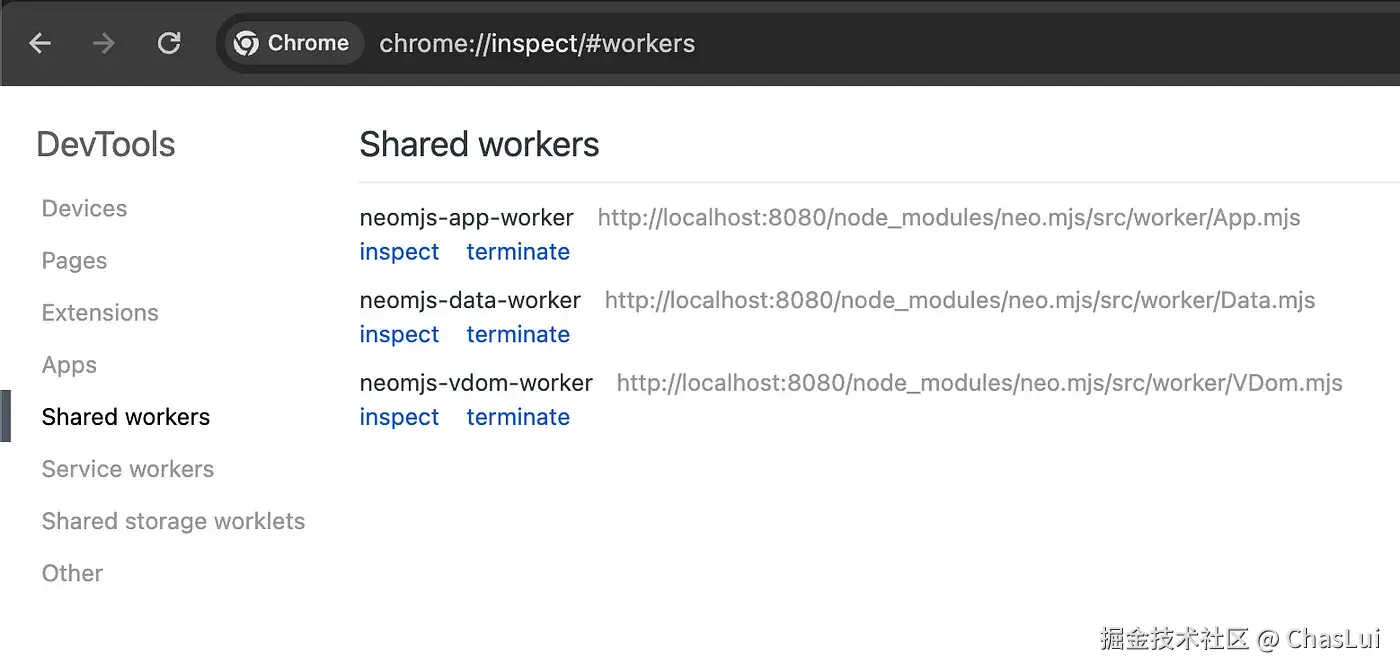Select Shared workers in the sidebar
This screenshot has height=672, width=1400.
(126, 417)
